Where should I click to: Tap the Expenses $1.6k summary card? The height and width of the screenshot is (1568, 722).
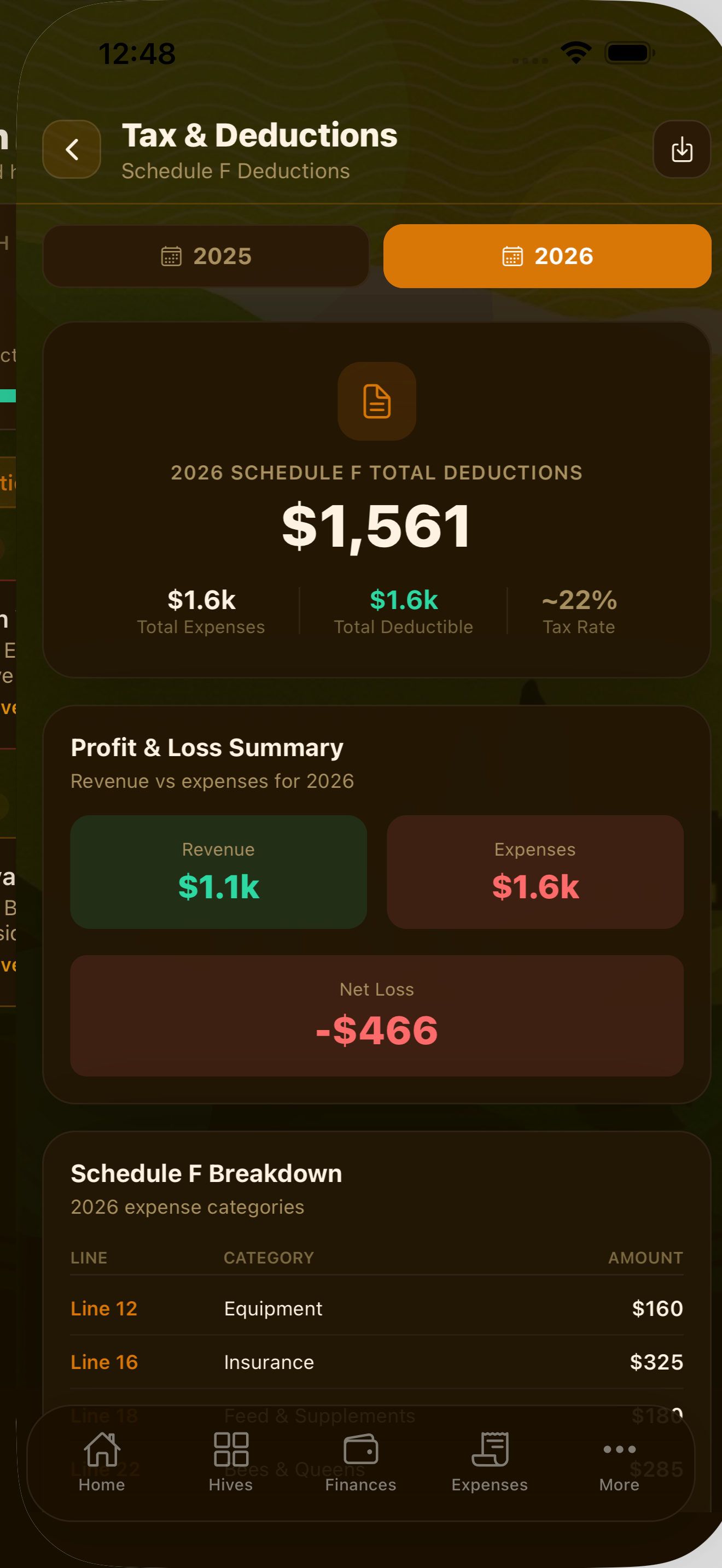coord(534,871)
